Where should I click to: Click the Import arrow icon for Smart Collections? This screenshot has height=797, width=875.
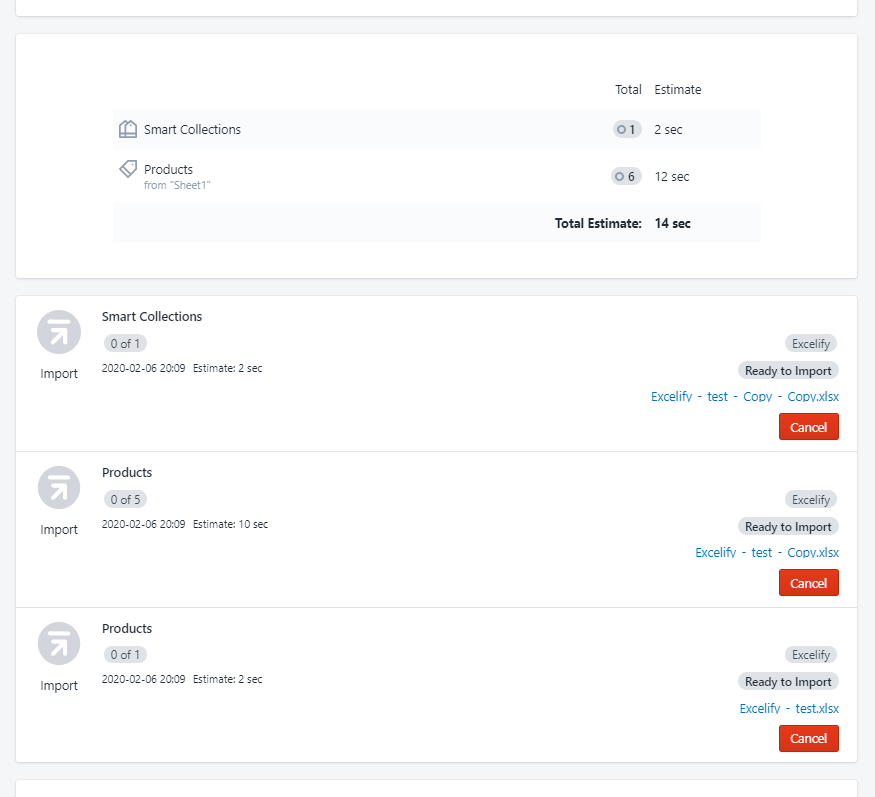(58, 332)
